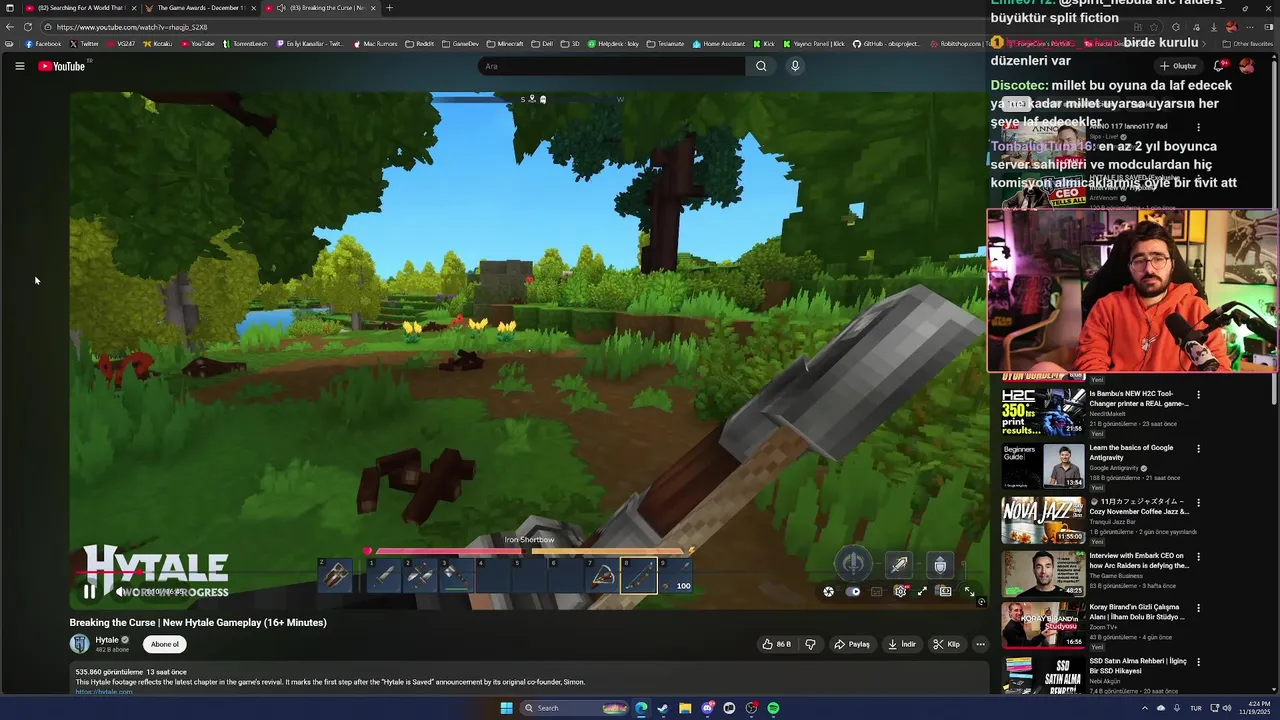Switch to The Game Awards tab

point(199,8)
